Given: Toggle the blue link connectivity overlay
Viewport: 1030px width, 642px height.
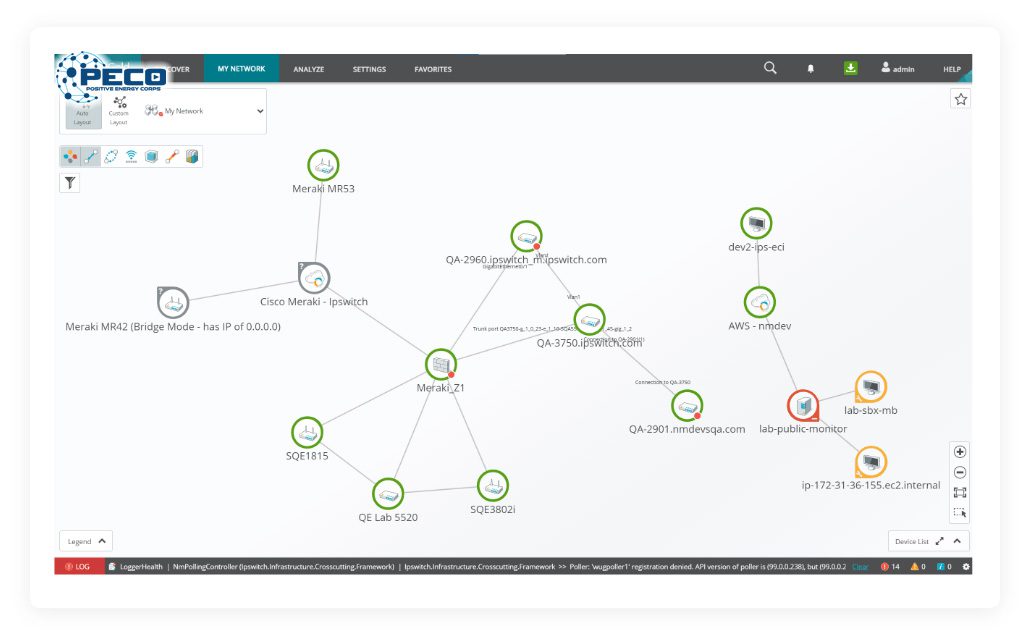Looking at the screenshot, I should (91, 156).
